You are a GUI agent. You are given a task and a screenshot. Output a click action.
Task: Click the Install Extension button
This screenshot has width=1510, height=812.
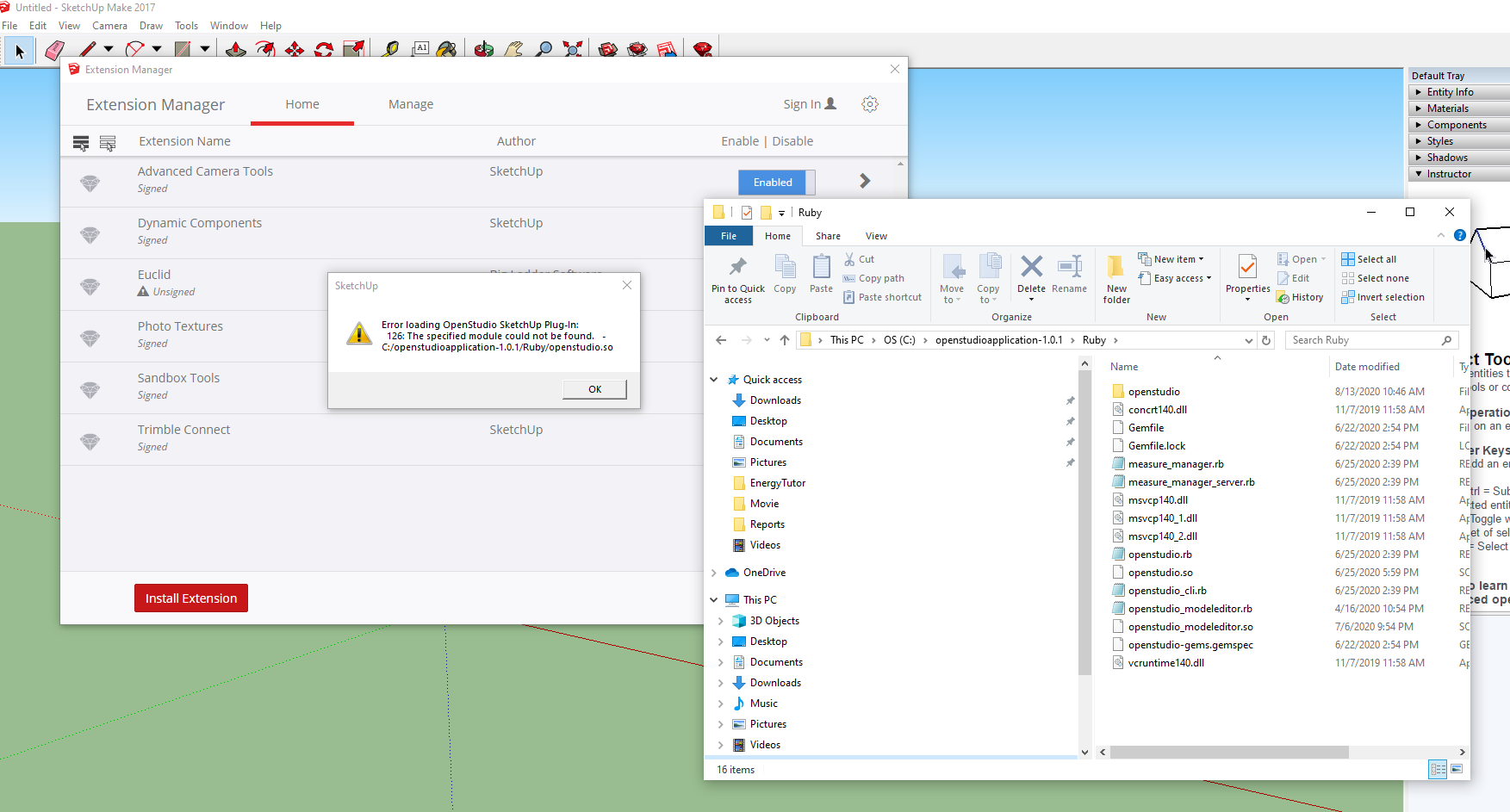coord(191,598)
